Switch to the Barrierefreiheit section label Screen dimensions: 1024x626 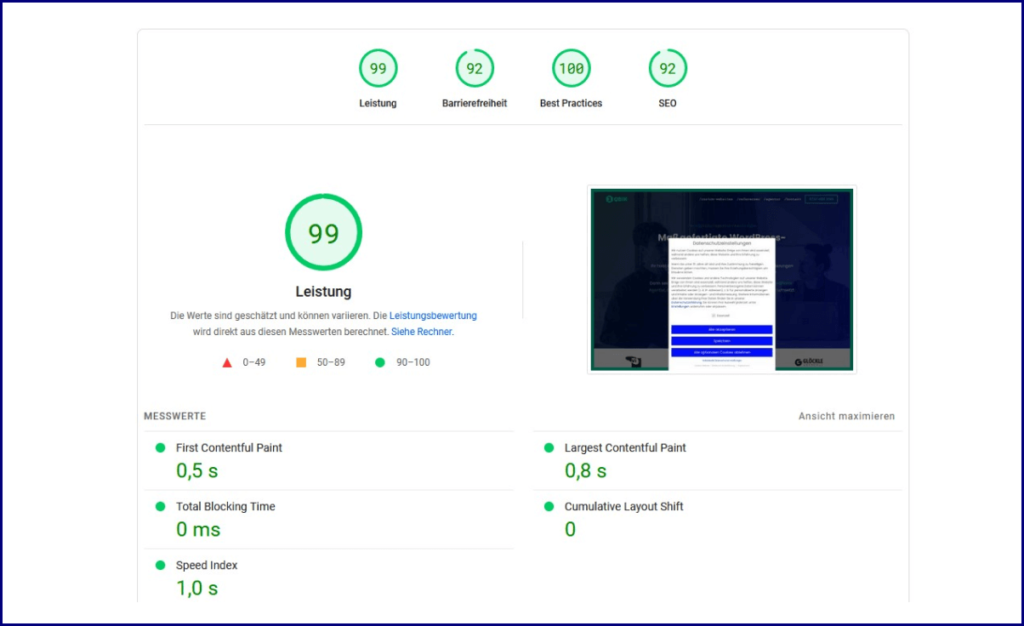point(474,102)
